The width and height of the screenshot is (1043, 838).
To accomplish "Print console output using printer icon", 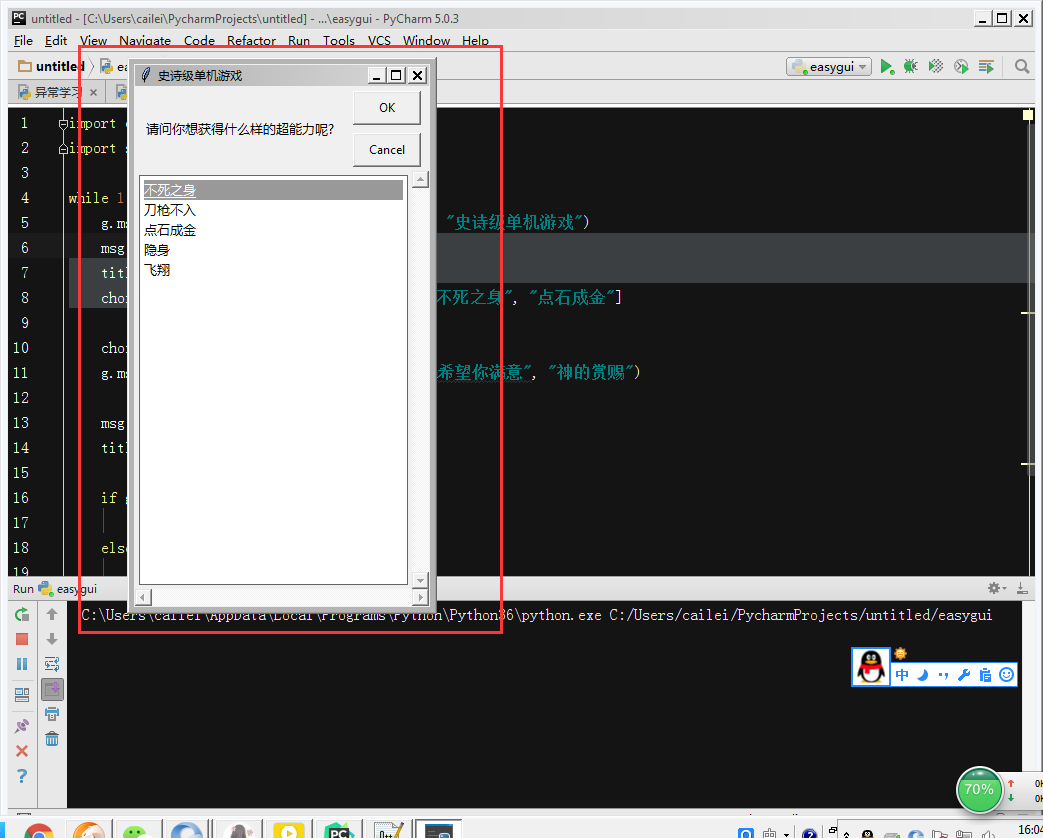I will tap(52, 714).
